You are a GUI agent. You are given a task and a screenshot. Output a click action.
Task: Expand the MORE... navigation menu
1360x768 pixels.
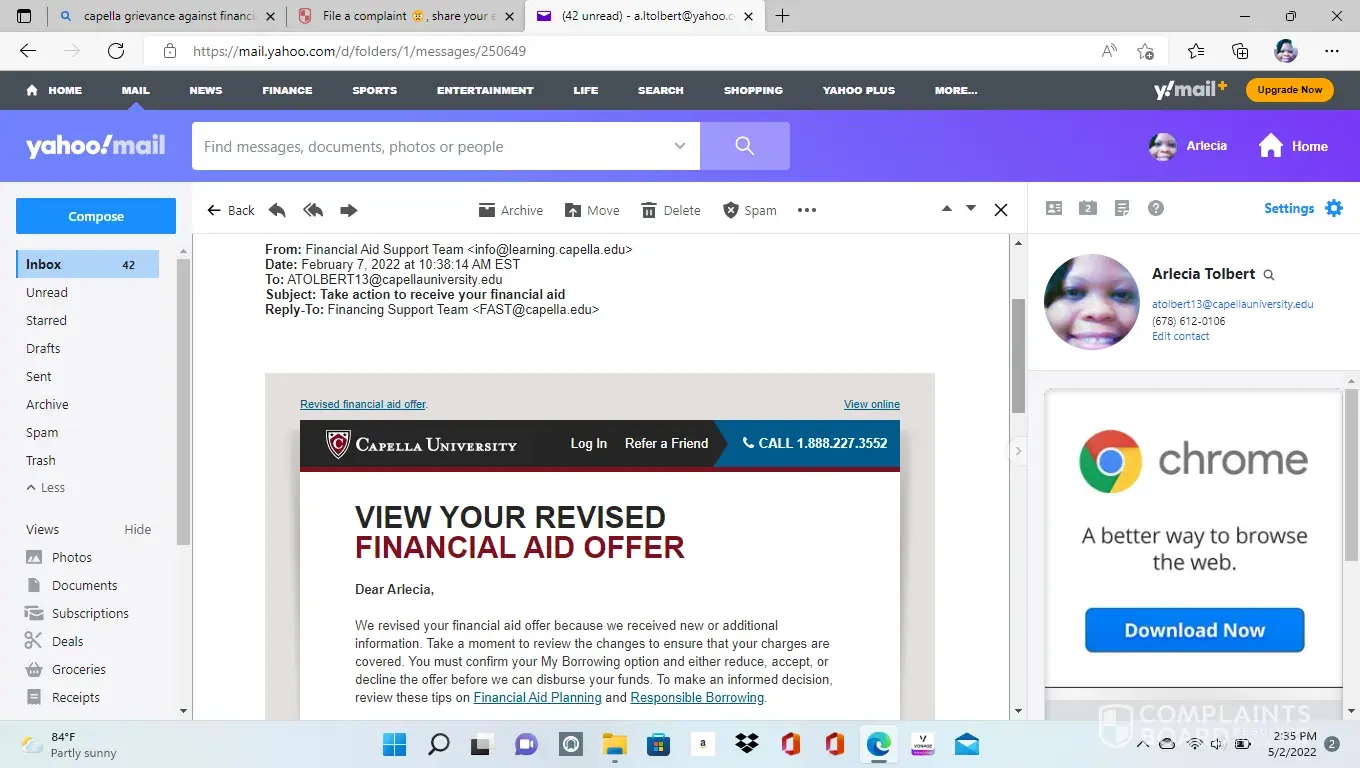click(x=956, y=90)
